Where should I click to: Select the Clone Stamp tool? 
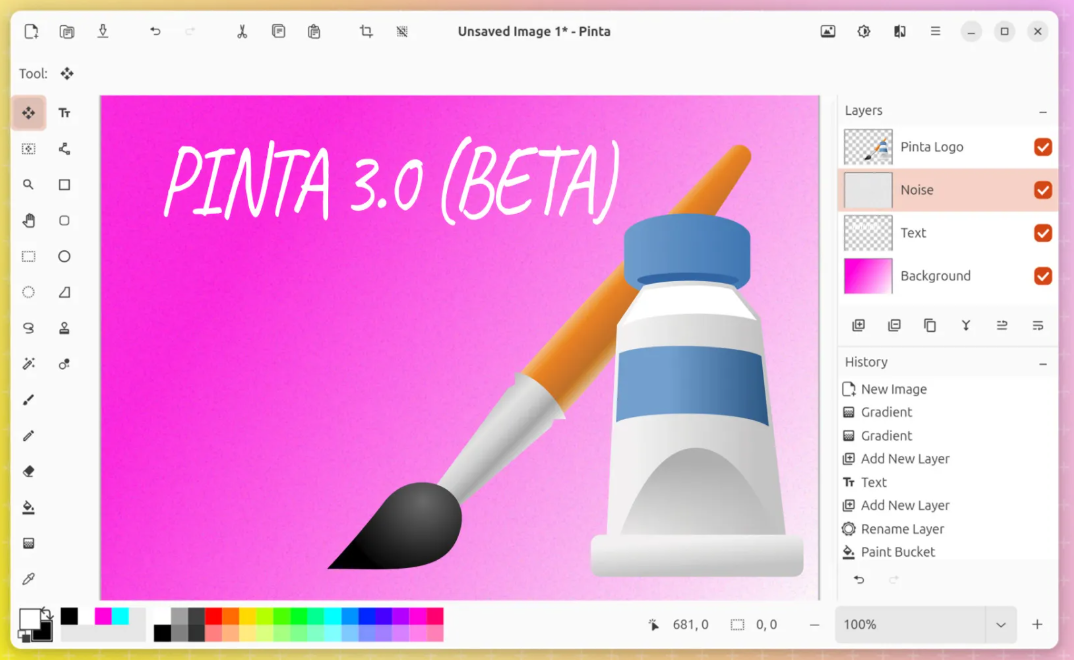click(64, 329)
